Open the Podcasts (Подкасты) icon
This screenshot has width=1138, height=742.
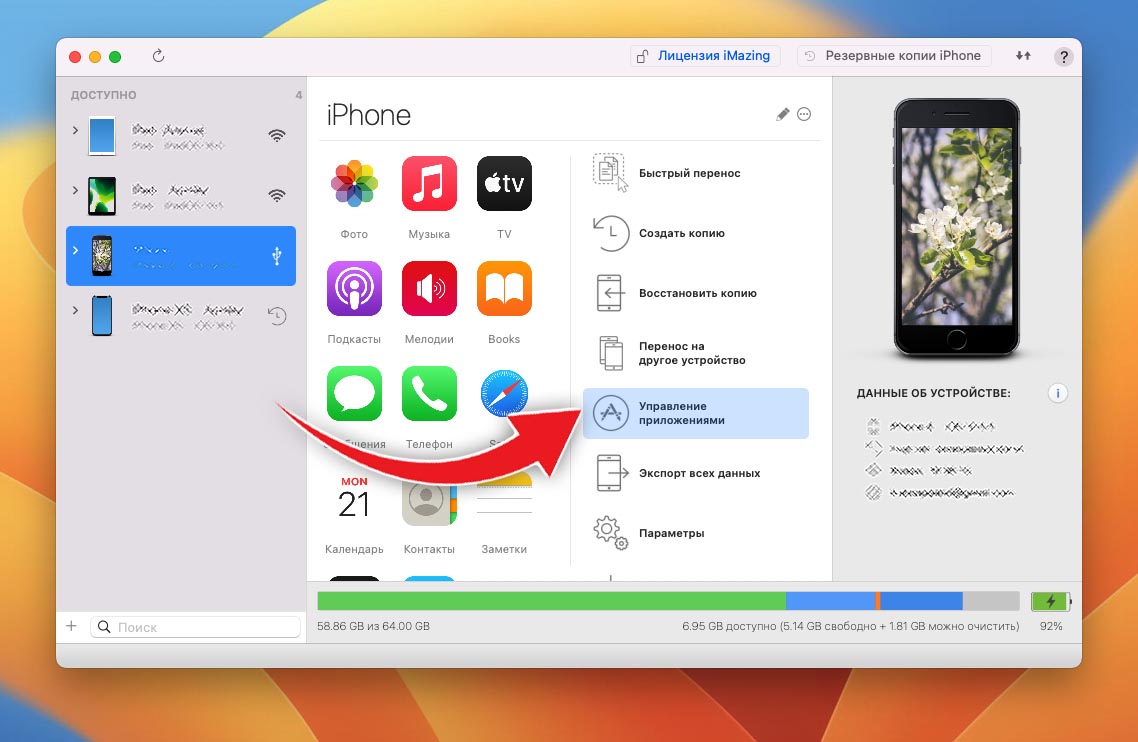[354, 288]
